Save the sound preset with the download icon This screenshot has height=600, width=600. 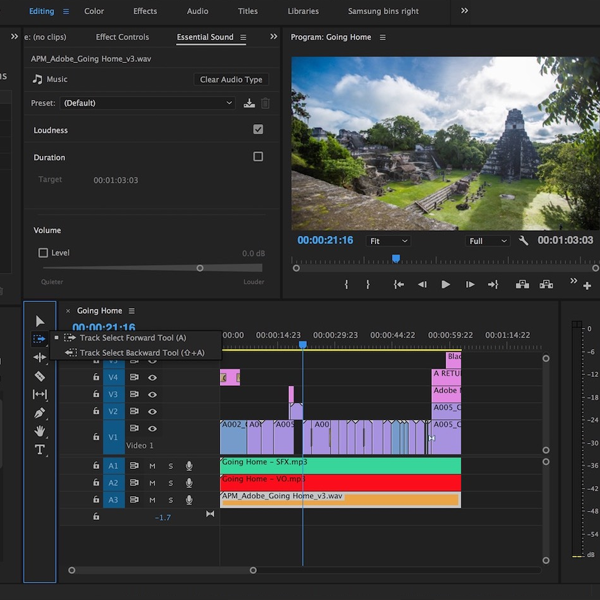[x=249, y=103]
